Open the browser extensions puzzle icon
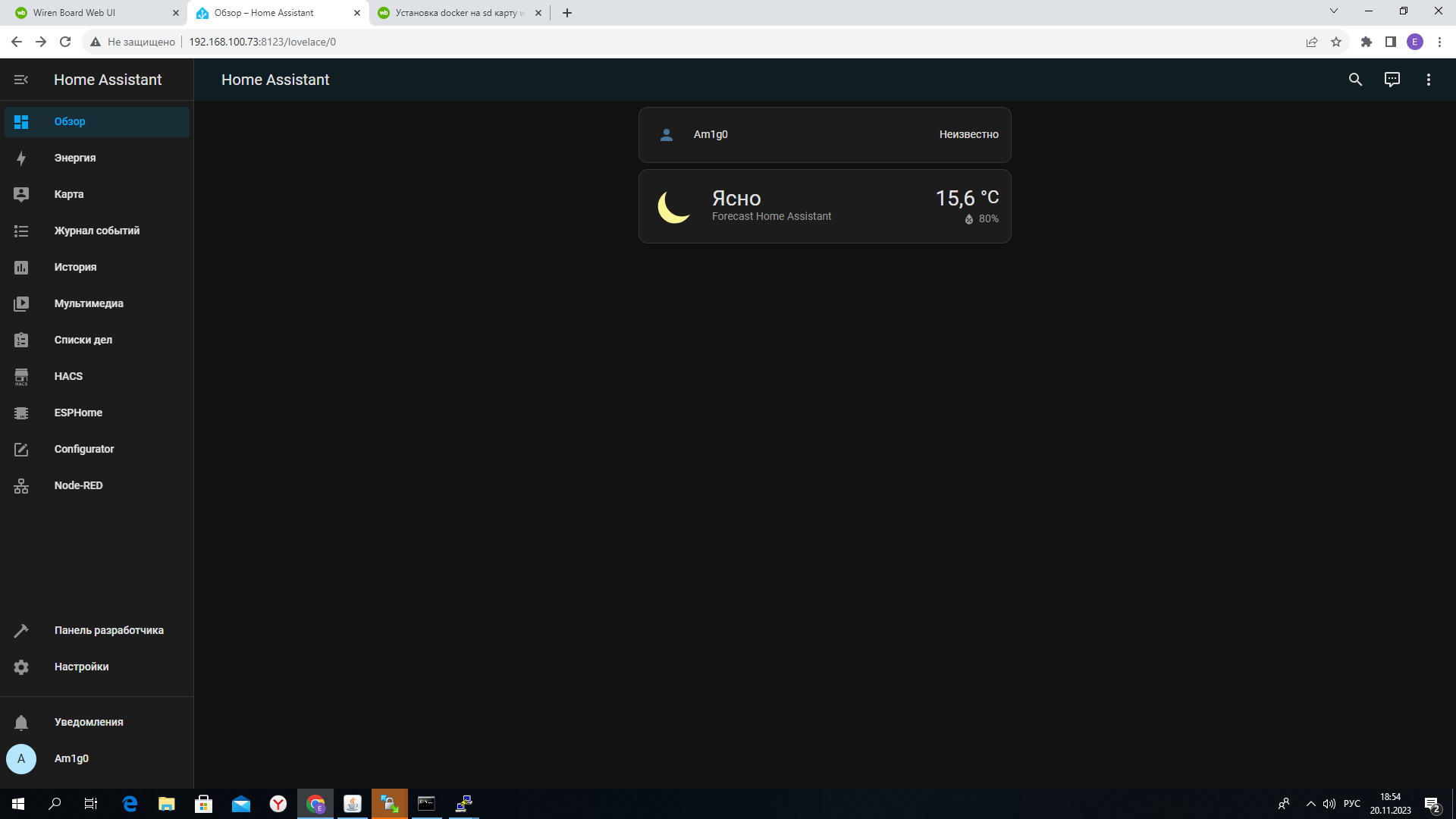The height and width of the screenshot is (819, 1456). (1367, 42)
